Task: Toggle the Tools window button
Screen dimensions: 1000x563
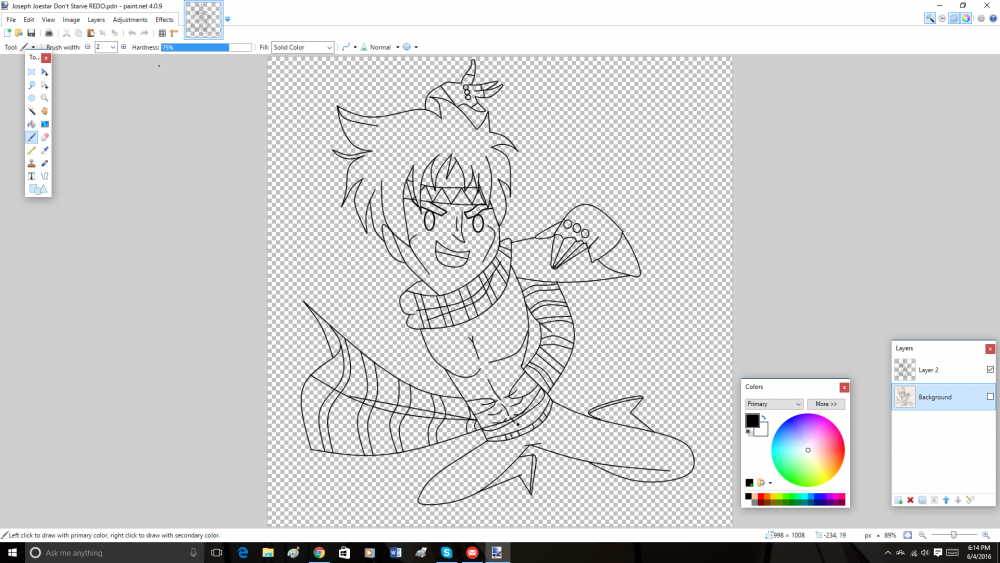Action: [930, 18]
